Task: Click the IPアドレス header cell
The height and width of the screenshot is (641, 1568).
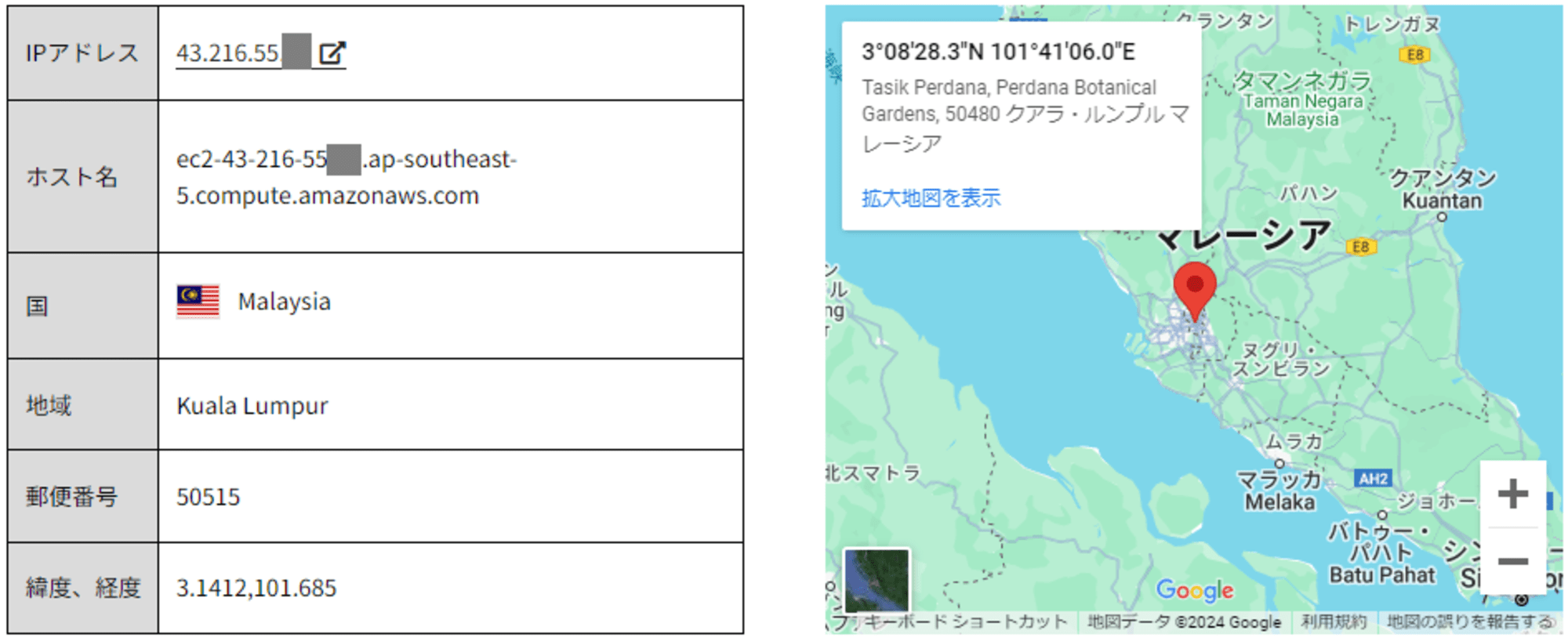Action: 82,53
